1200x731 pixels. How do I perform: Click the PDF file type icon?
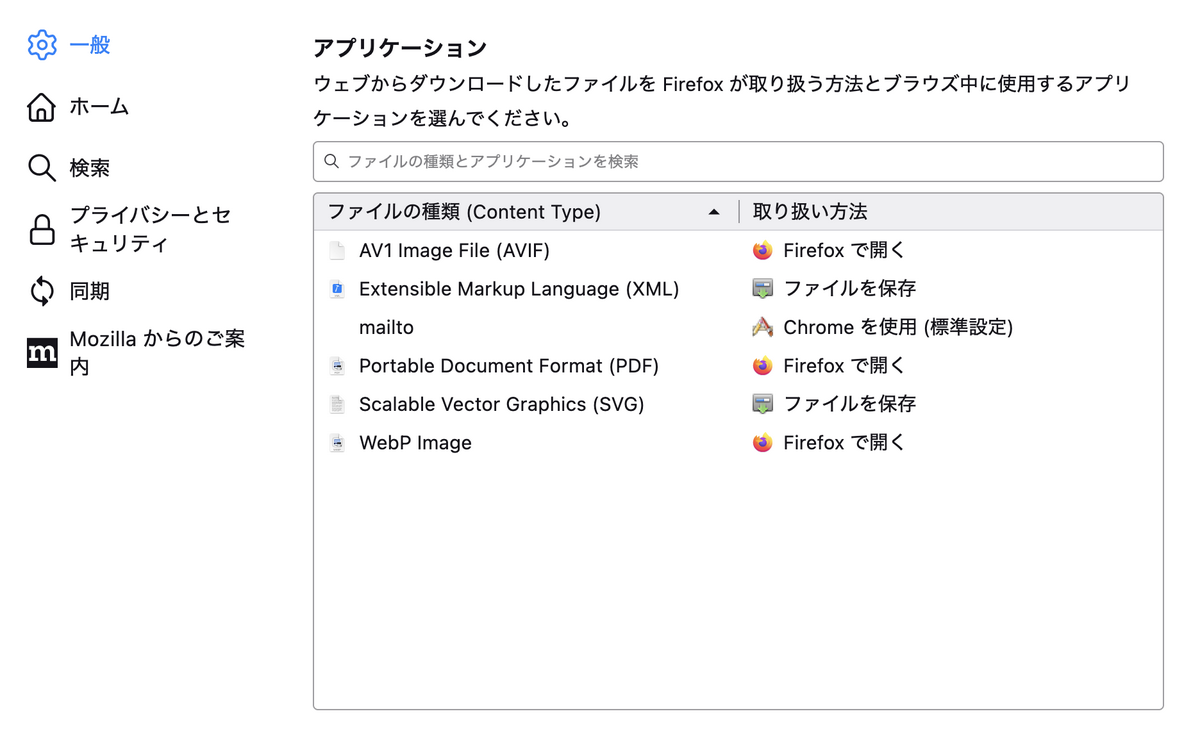coord(337,366)
